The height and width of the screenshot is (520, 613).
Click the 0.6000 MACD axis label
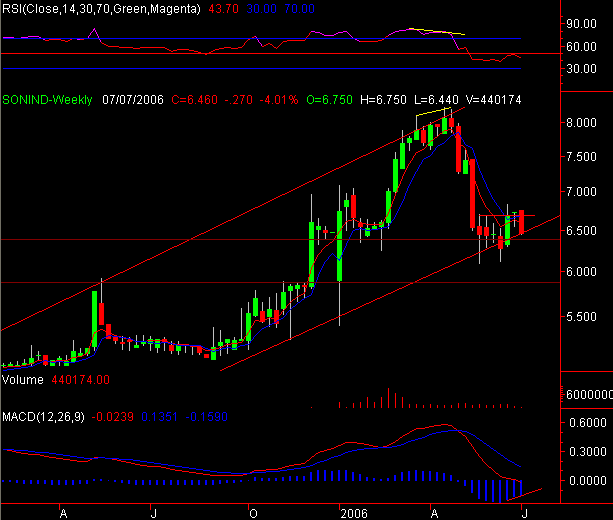pyautogui.click(x=588, y=422)
